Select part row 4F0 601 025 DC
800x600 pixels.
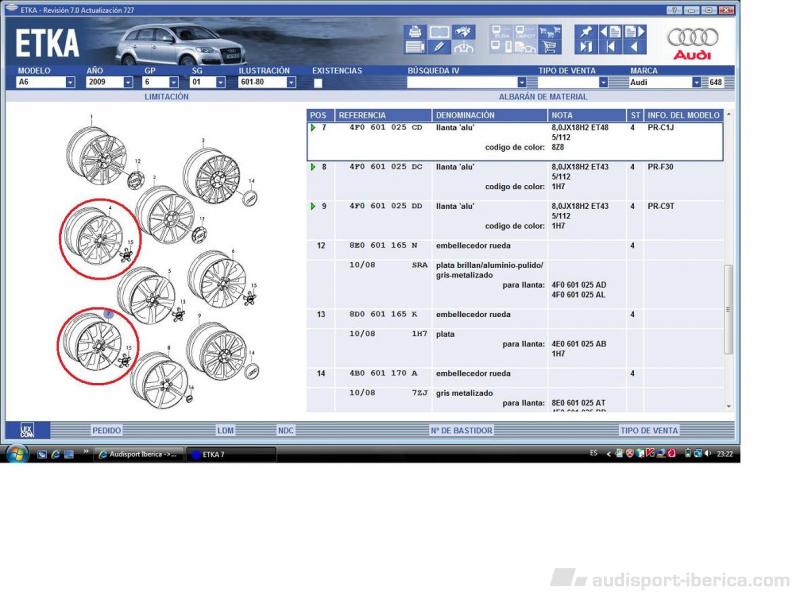515,181
